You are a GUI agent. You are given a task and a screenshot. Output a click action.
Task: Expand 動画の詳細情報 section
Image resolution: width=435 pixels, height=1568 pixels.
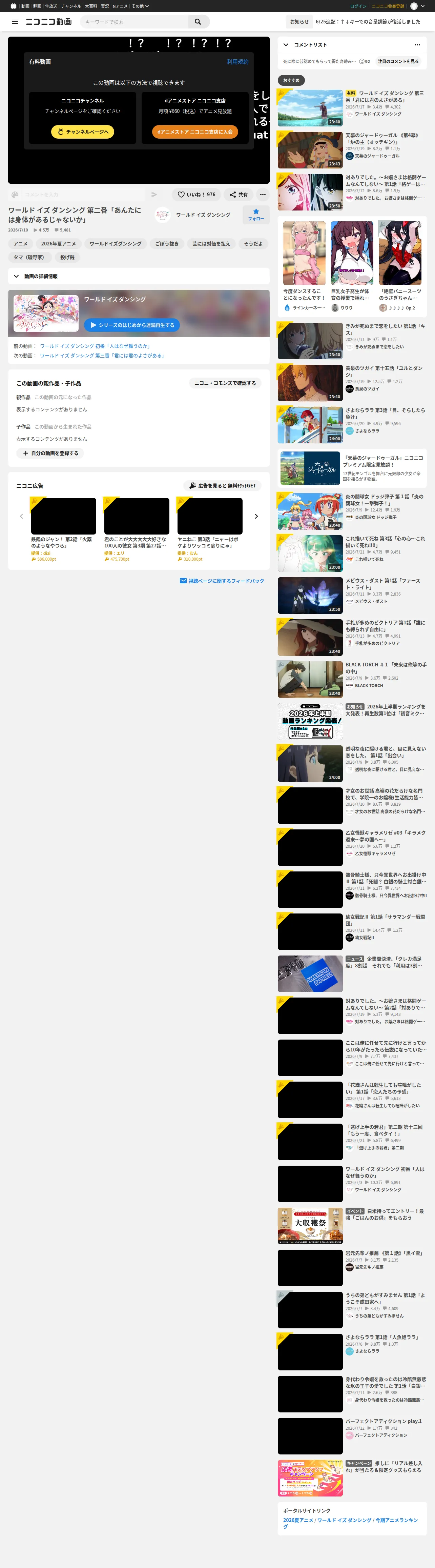[x=139, y=276]
